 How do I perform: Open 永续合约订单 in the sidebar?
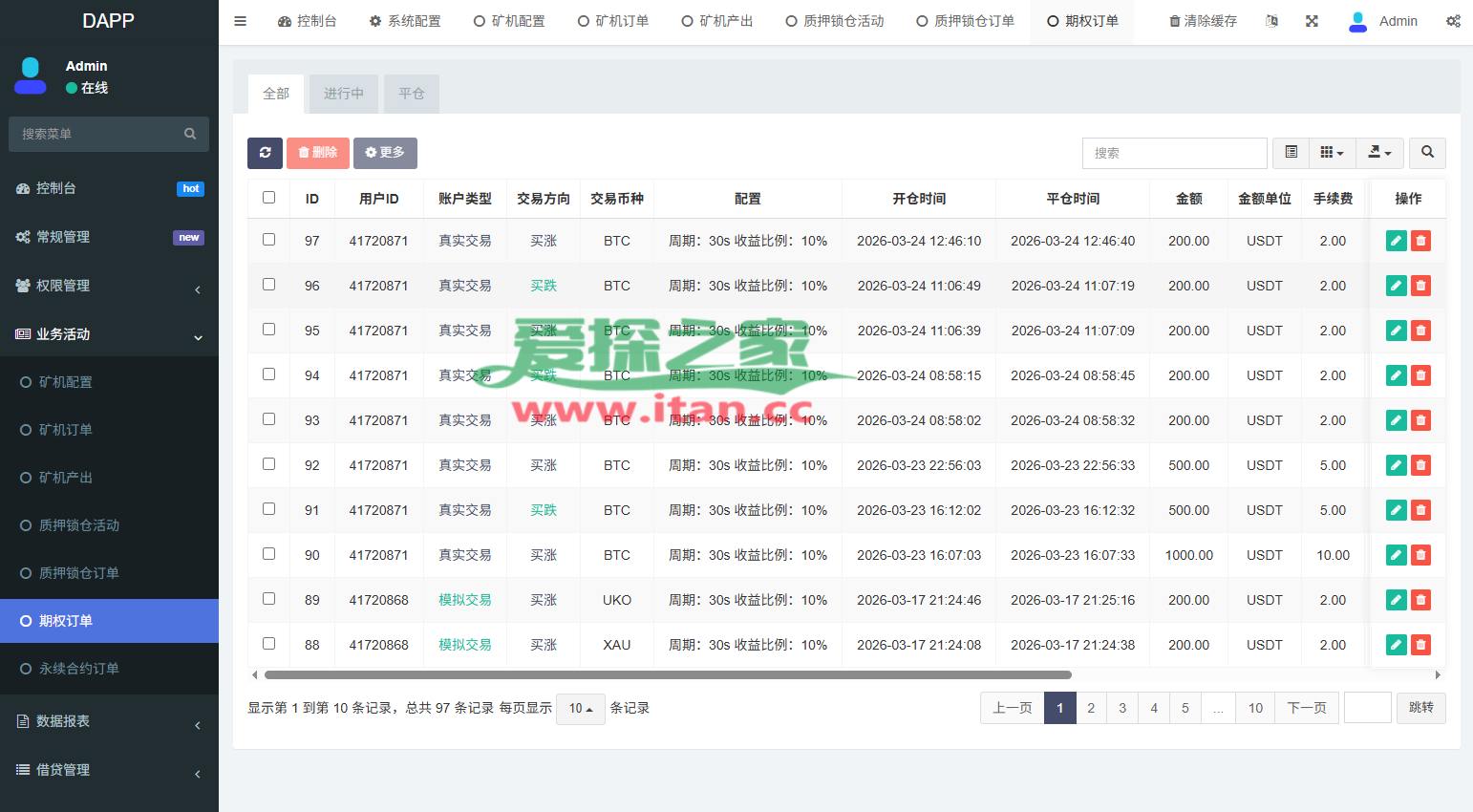pyautogui.click(x=78, y=669)
